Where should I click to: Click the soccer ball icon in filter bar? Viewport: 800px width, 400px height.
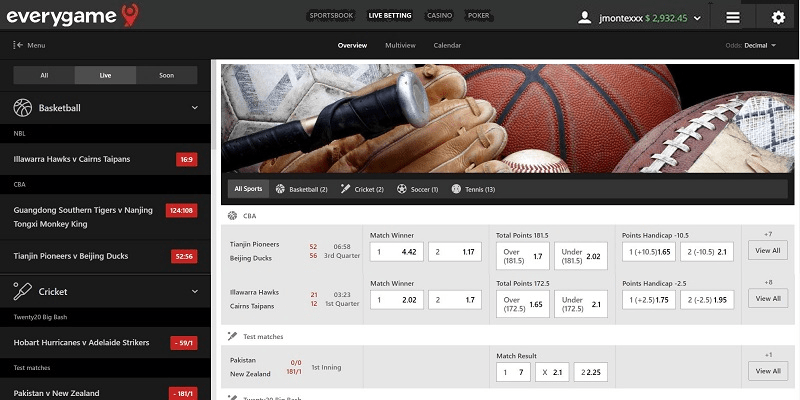(x=402, y=189)
